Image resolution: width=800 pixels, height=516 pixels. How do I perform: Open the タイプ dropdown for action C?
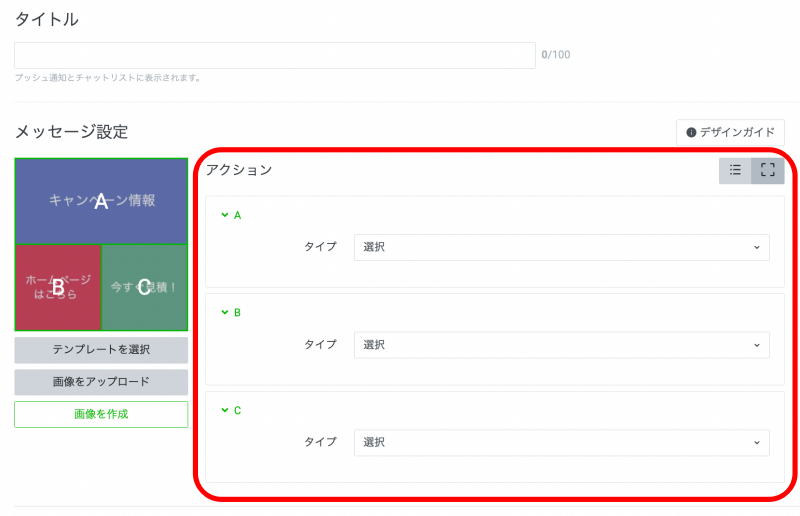(x=561, y=442)
